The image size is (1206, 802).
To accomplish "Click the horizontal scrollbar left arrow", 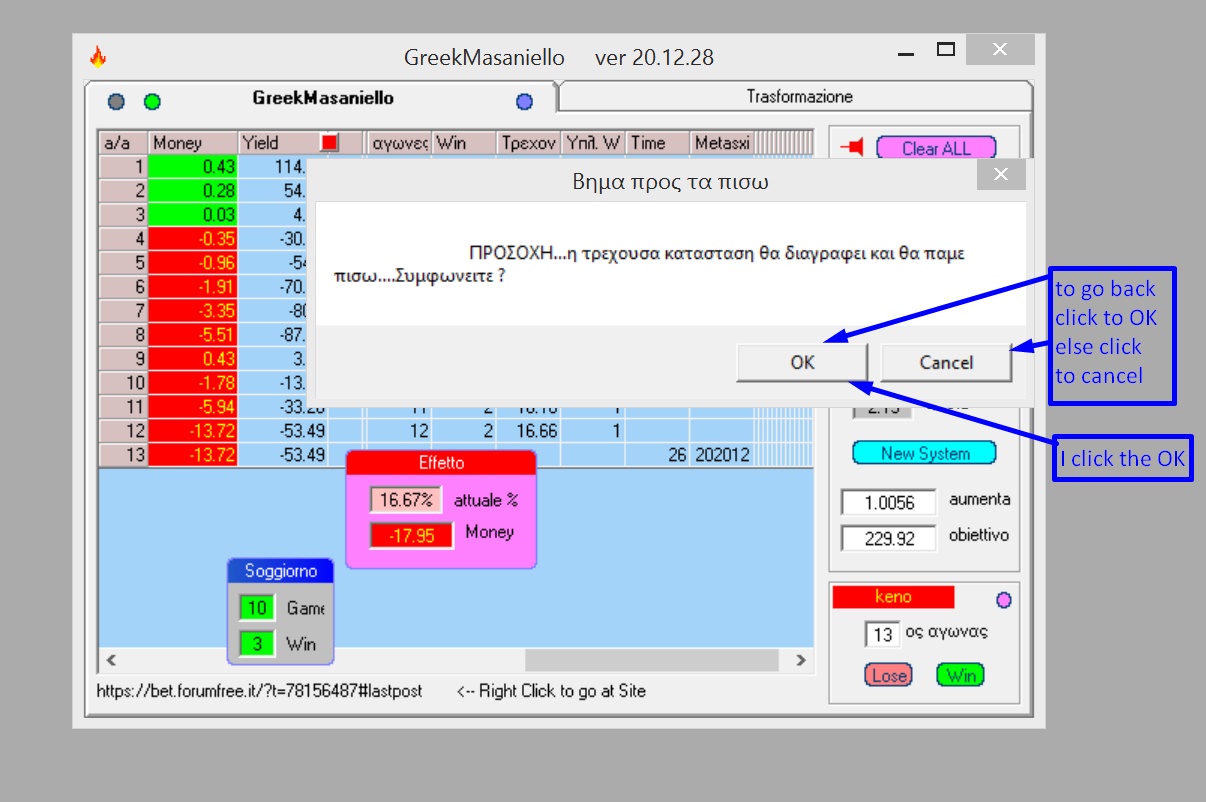I will click(x=110, y=660).
